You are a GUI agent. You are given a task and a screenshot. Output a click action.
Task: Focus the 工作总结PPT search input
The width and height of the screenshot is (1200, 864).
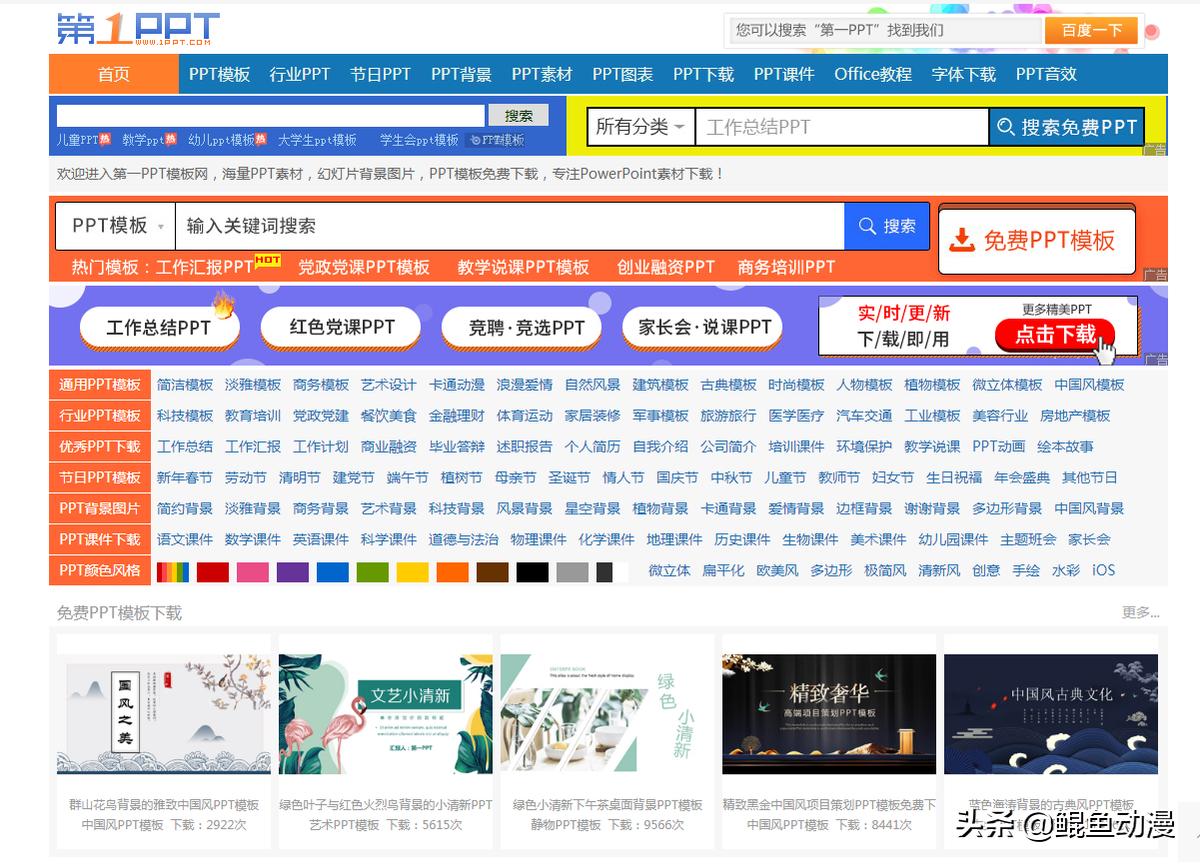tap(842, 127)
